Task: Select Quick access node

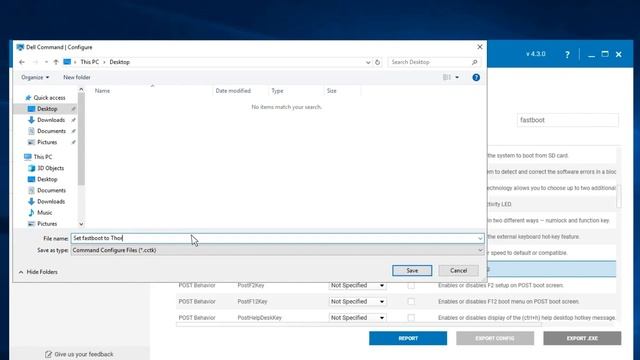Action: coord(49,98)
